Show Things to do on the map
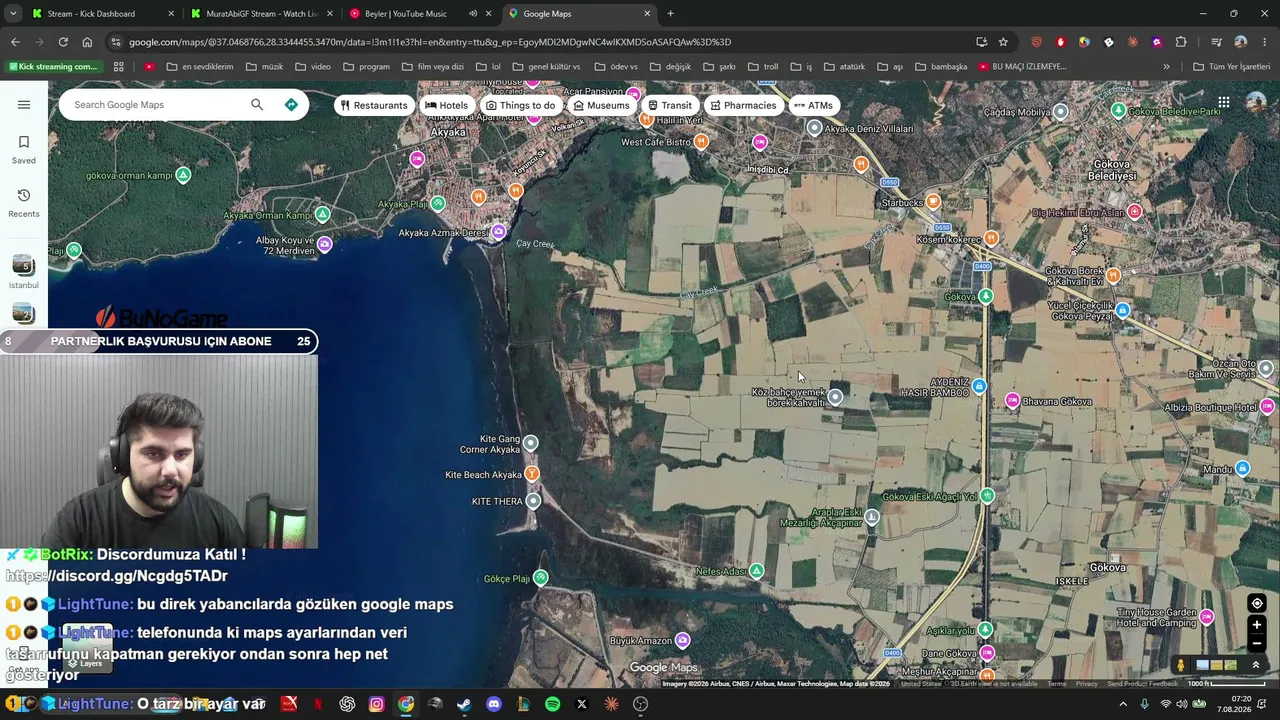 click(520, 105)
